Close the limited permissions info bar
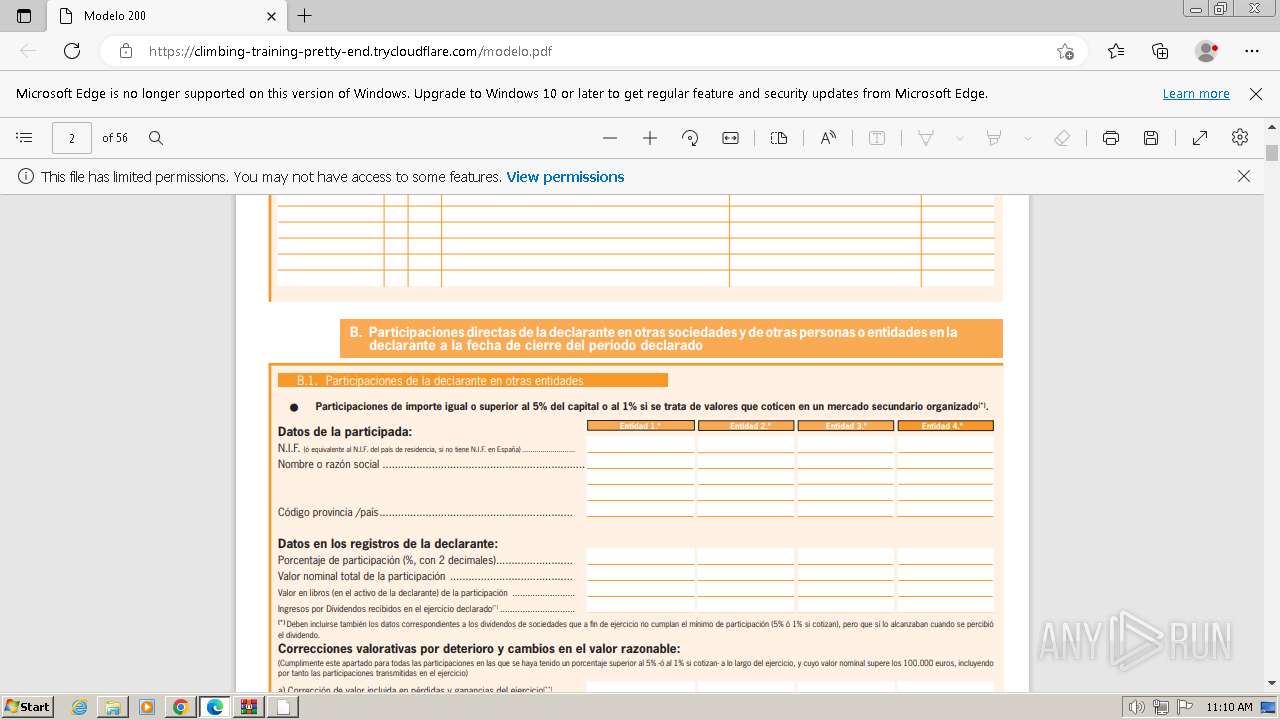The image size is (1280, 720). click(1244, 176)
